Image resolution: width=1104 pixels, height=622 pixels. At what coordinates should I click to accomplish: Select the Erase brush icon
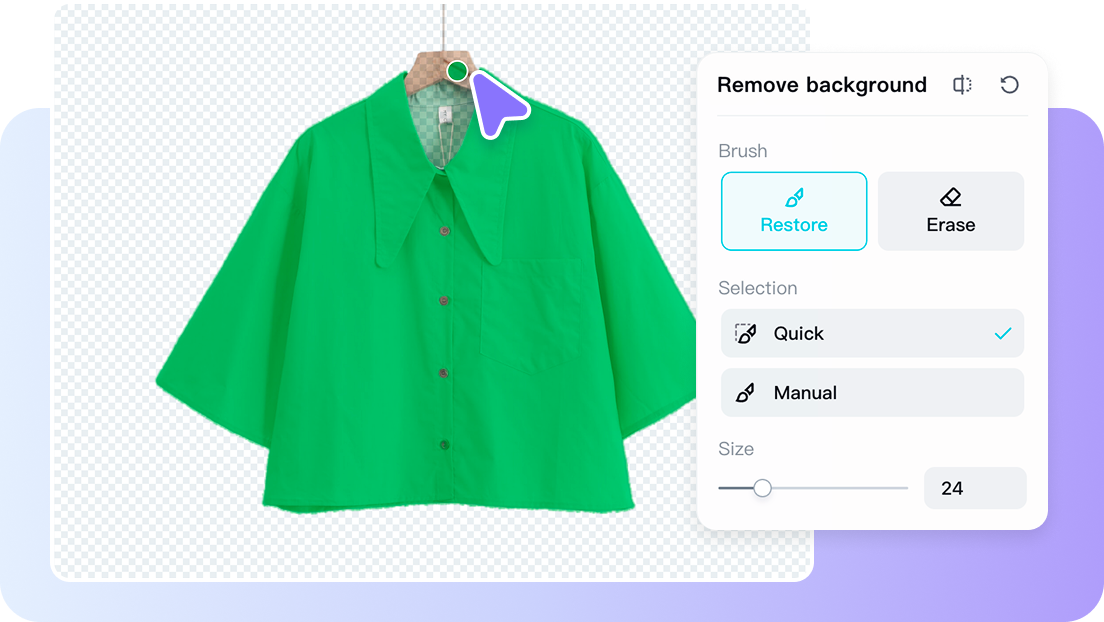tap(950, 197)
